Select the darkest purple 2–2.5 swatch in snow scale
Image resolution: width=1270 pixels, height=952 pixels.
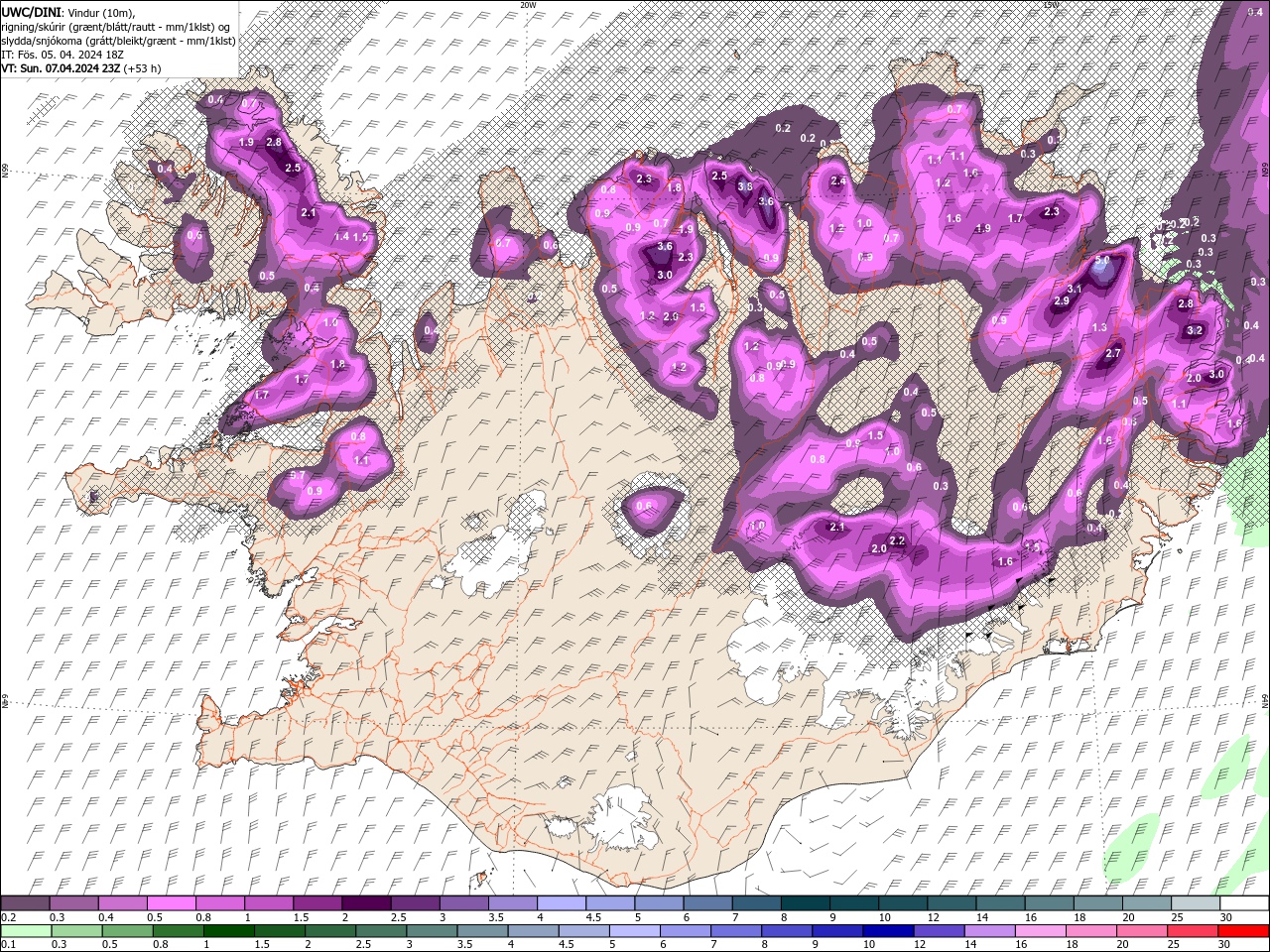(366, 904)
